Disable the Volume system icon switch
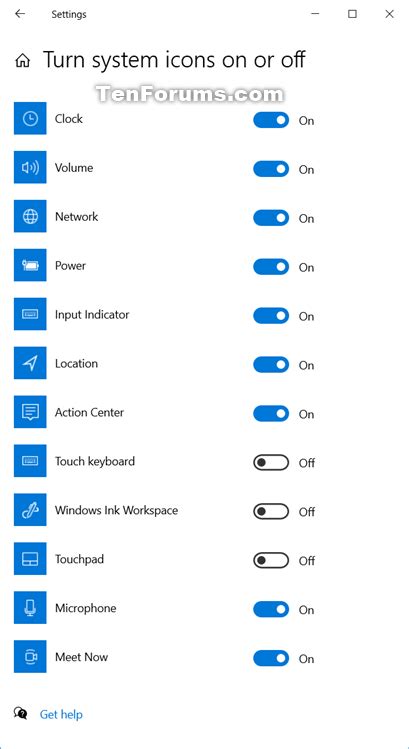The image size is (409, 749). pos(271,169)
